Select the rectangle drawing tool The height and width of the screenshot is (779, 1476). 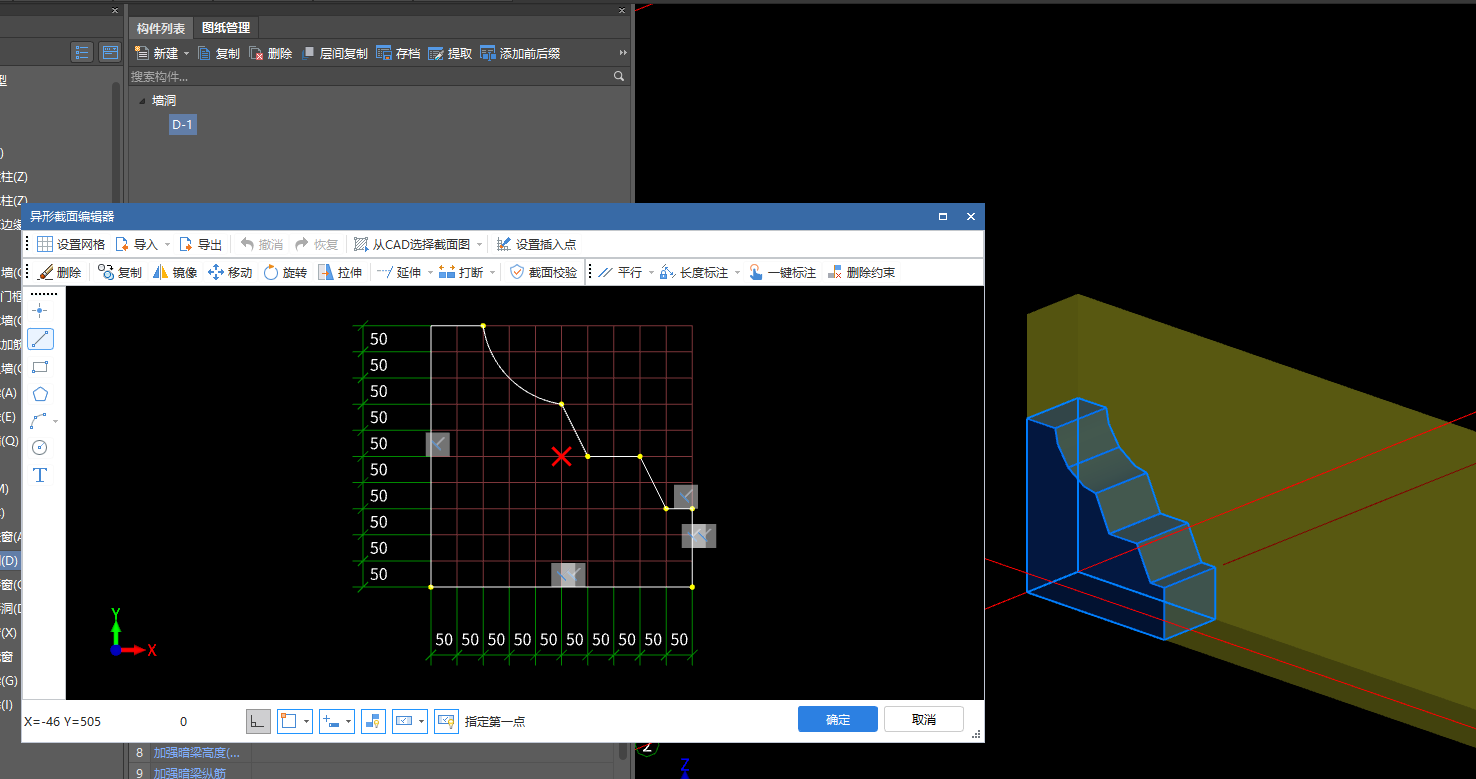[40, 367]
